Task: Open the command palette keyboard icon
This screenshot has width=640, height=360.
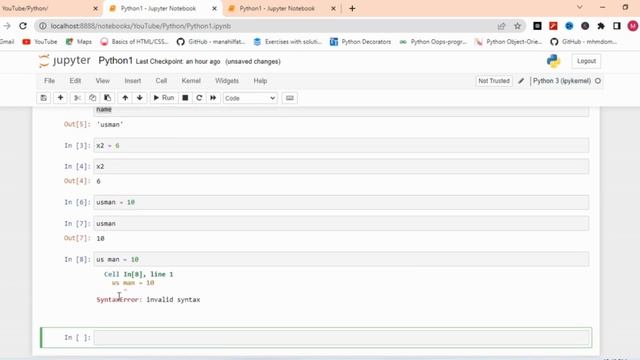Action: point(289,98)
